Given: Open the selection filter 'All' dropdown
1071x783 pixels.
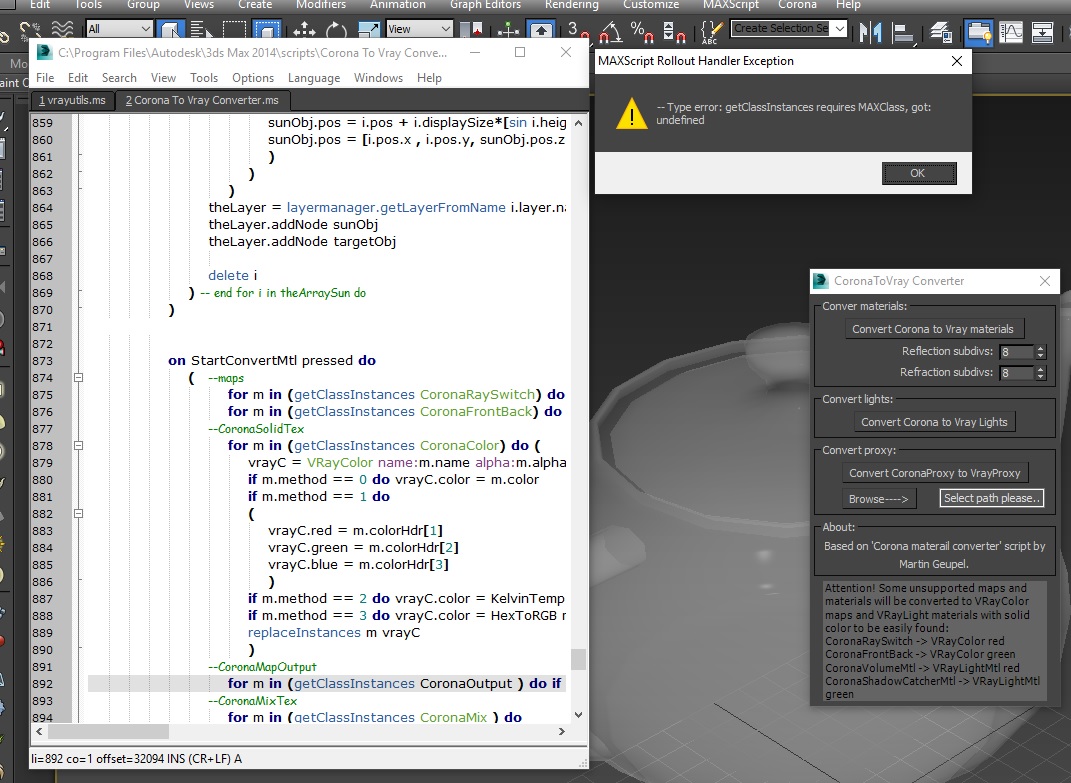Looking at the screenshot, I should [x=119, y=29].
